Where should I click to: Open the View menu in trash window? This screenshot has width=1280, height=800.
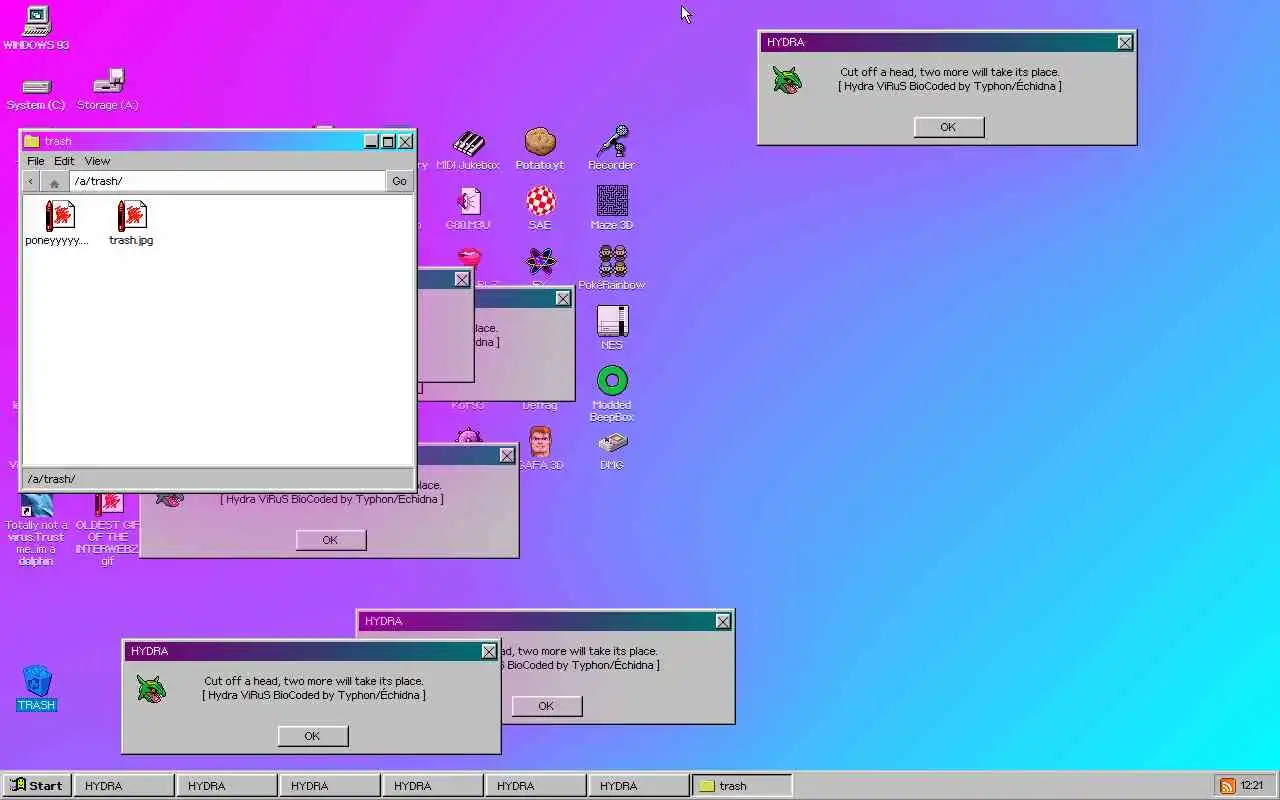pyautogui.click(x=97, y=161)
